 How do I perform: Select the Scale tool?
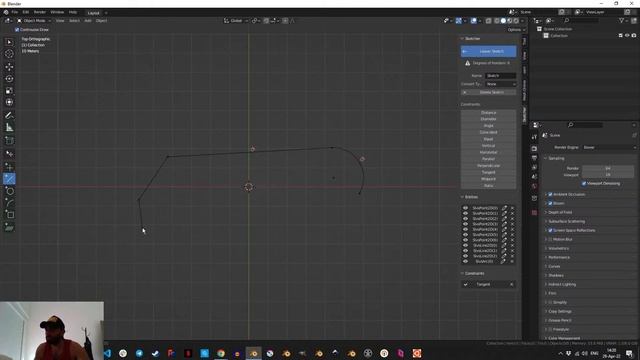click(9, 91)
